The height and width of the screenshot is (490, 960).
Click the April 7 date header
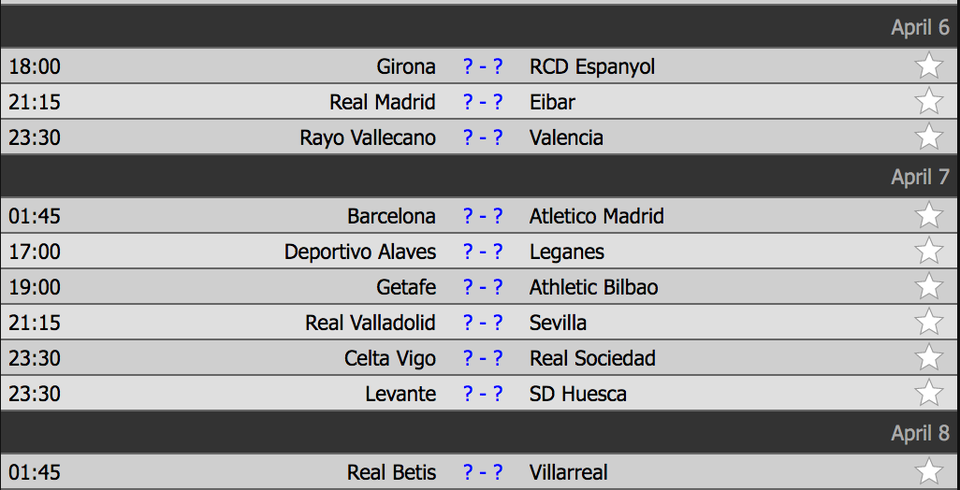(920, 177)
